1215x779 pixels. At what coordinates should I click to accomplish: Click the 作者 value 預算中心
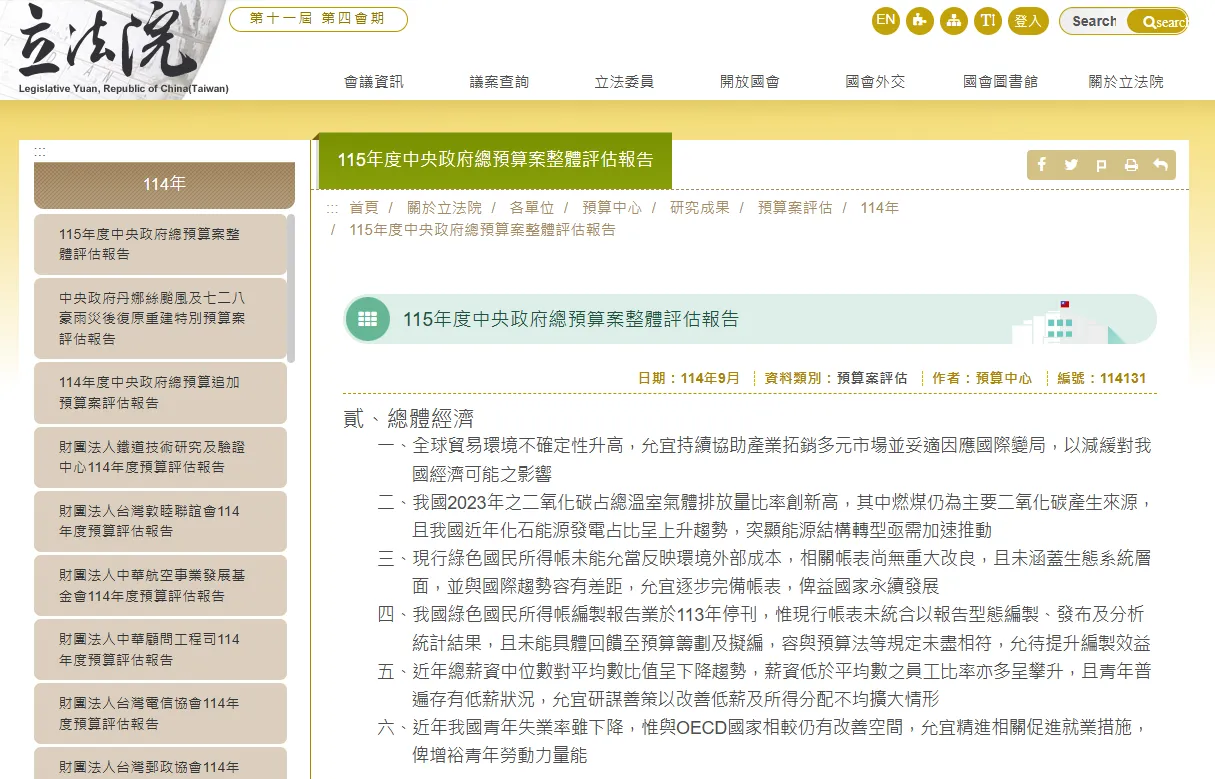[x=1004, y=378]
